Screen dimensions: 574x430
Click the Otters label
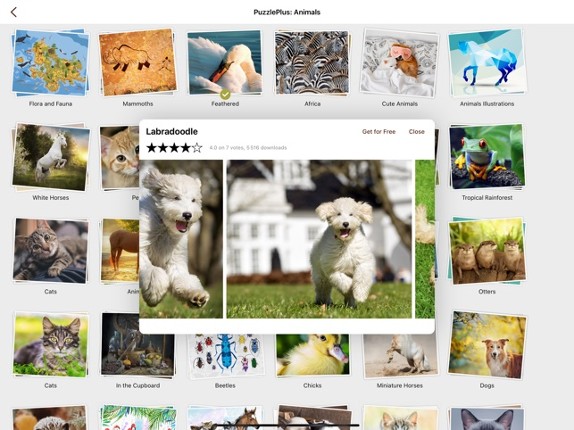pos(487,292)
